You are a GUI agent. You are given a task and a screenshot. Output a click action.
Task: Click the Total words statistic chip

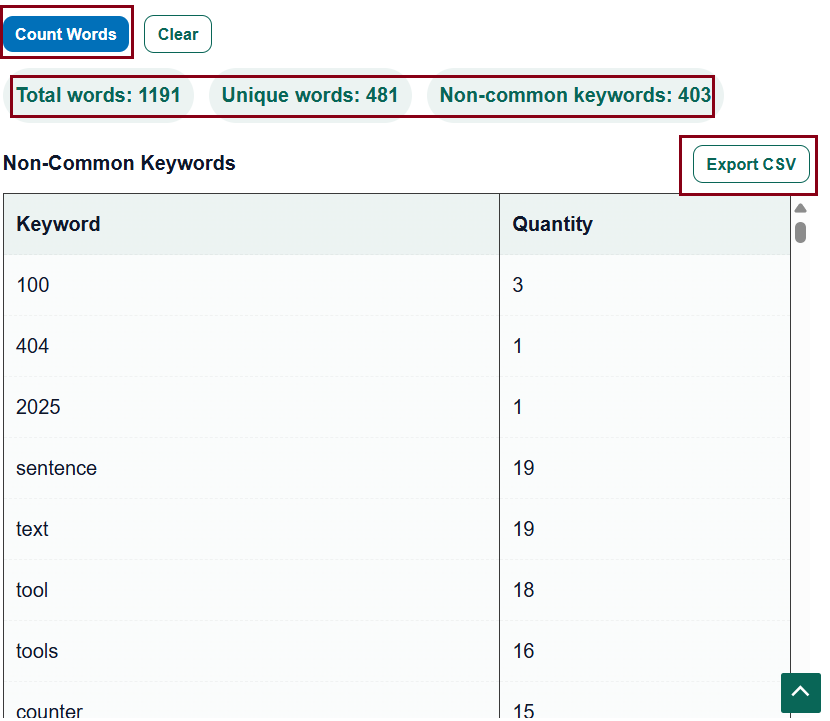click(98, 96)
